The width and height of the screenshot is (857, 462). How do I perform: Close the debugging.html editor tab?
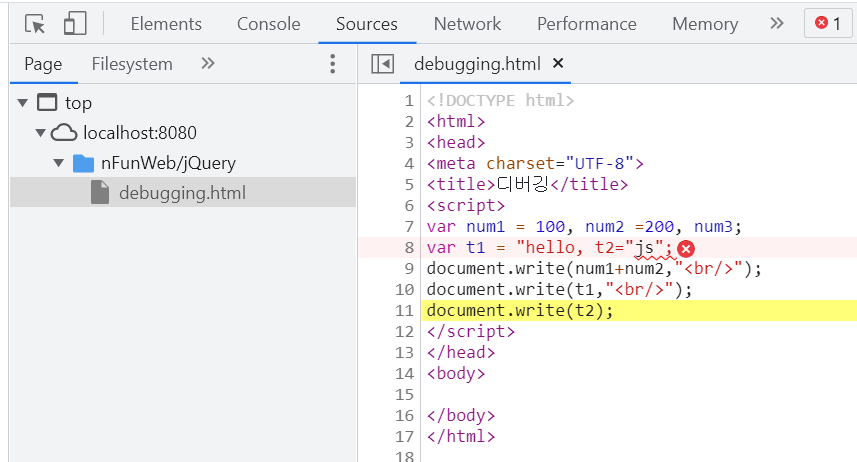click(557, 63)
